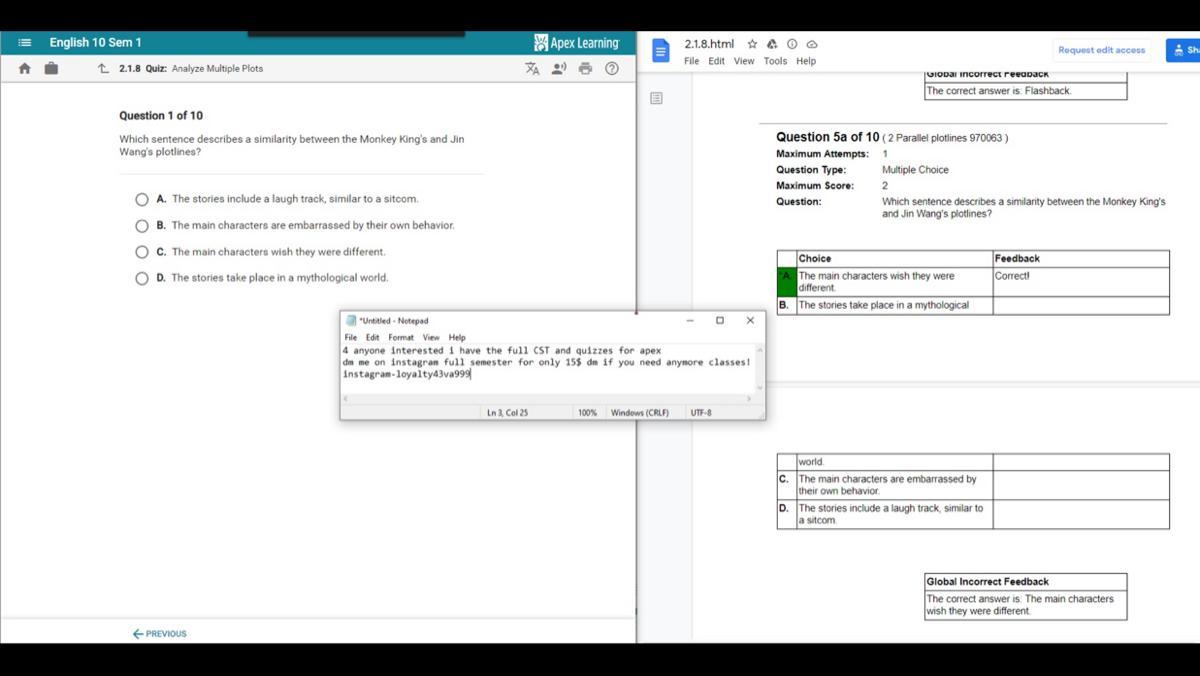Open the Notepad Format menu
The height and width of the screenshot is (676, 1200).
pyautogui.click(x=400, y=338)
